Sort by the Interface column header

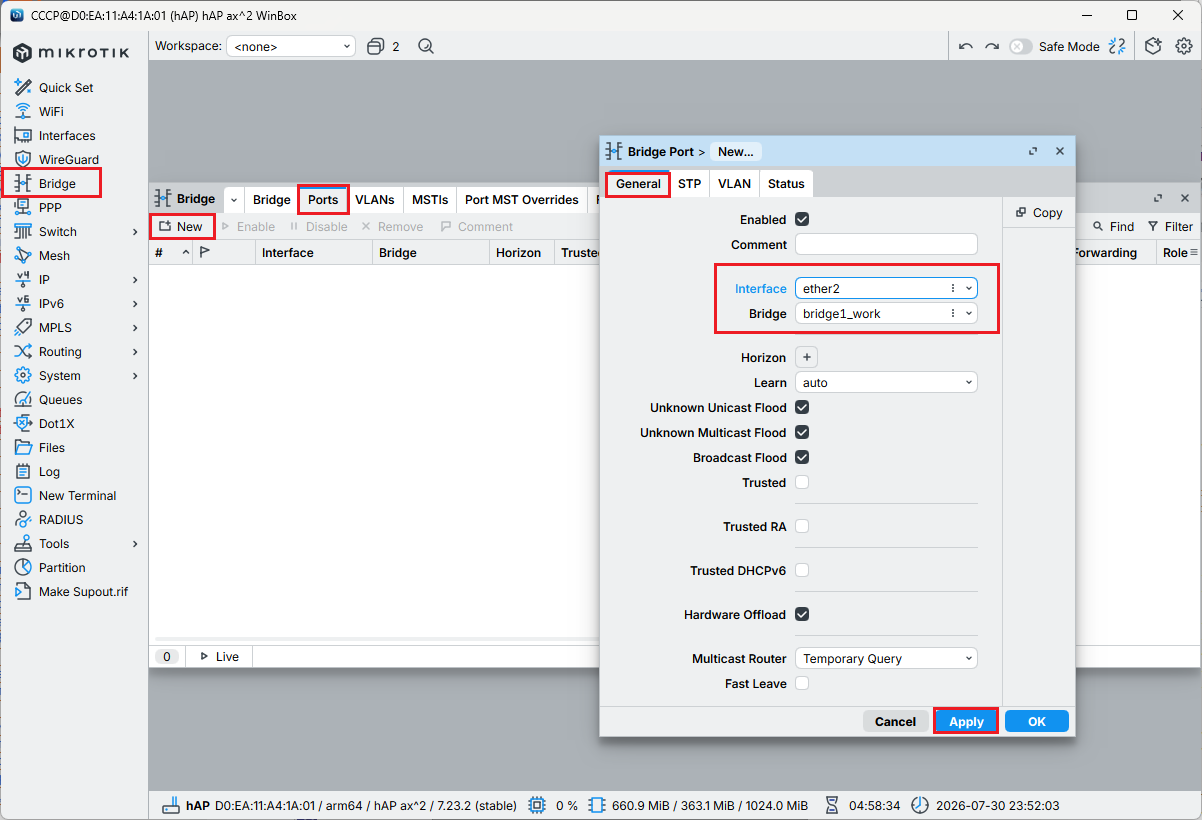314,253
